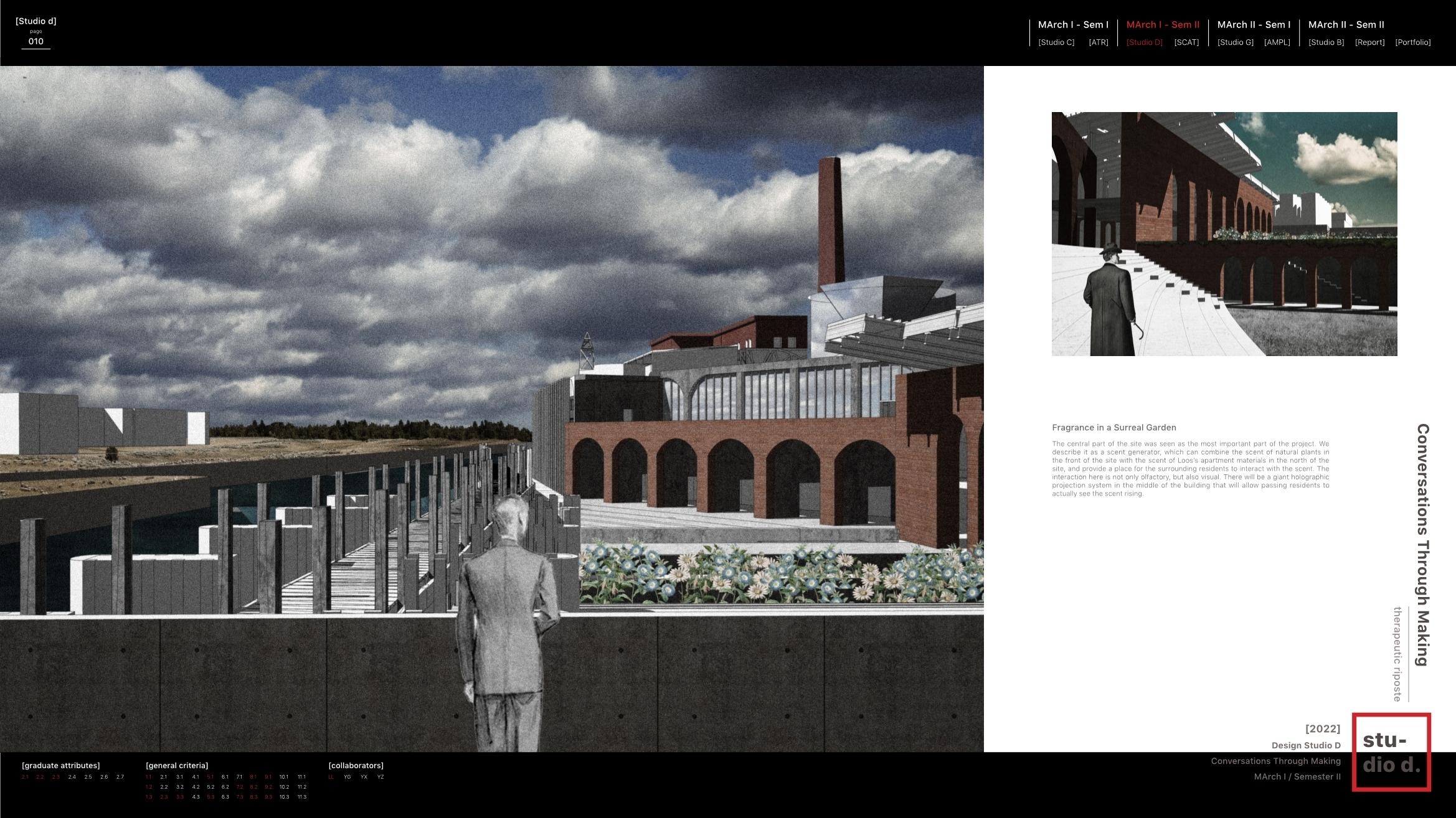Click the large waterfront collage image

(x=491, y=408)
